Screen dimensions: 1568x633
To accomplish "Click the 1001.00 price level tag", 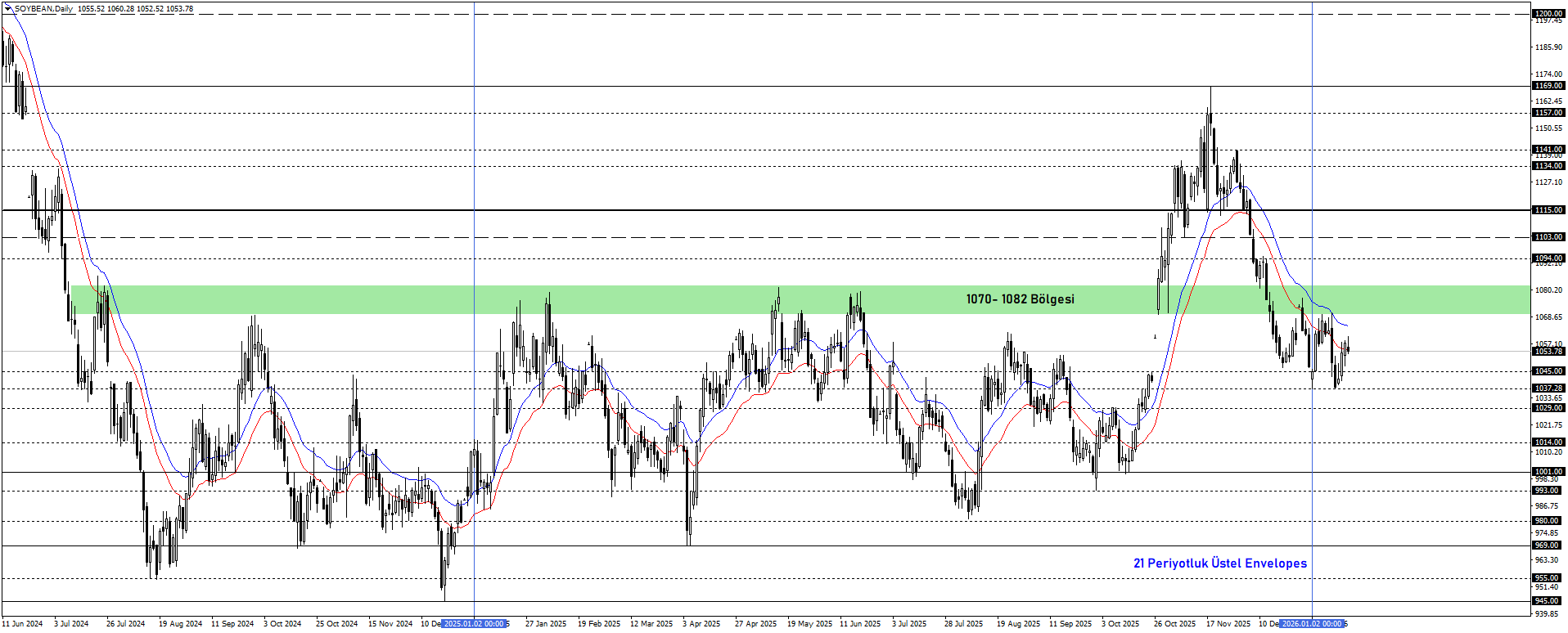I will click(x=1548, y=472).
